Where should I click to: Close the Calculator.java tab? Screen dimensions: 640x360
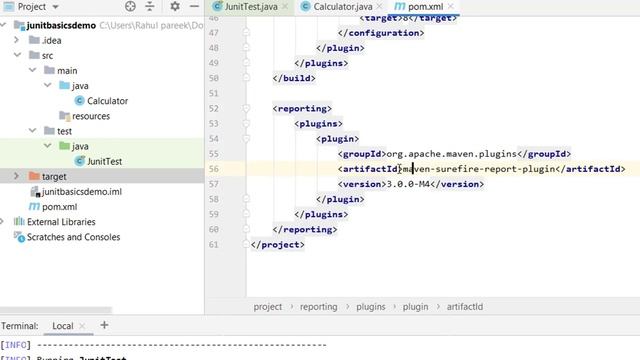(379, 7)
